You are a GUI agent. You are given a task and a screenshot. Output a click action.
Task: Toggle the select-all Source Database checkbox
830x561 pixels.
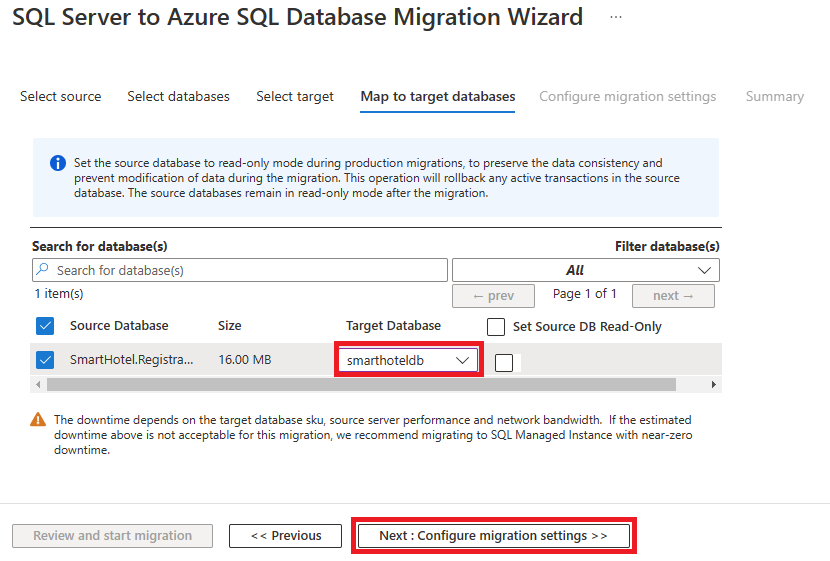click(45, 326)
